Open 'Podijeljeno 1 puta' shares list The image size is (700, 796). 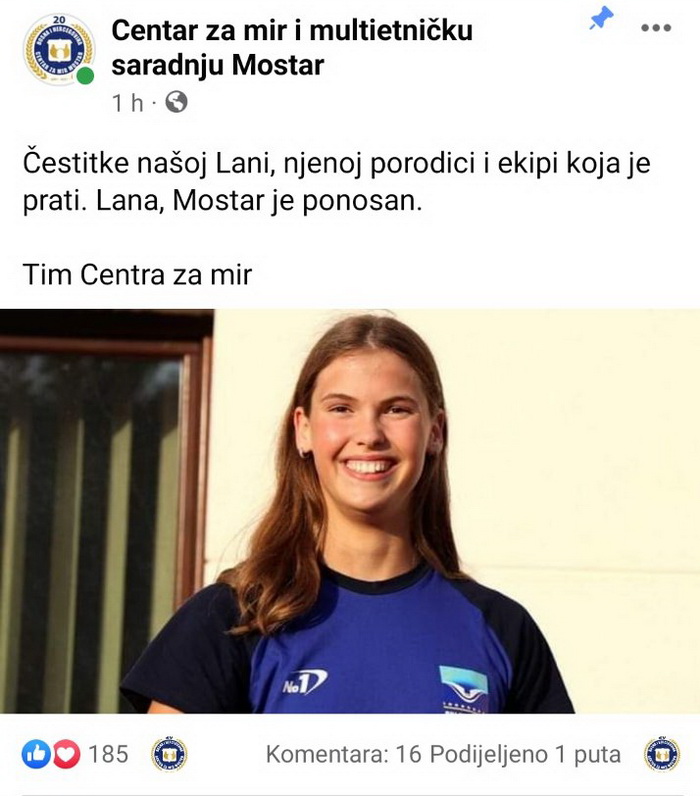point(525,754)
